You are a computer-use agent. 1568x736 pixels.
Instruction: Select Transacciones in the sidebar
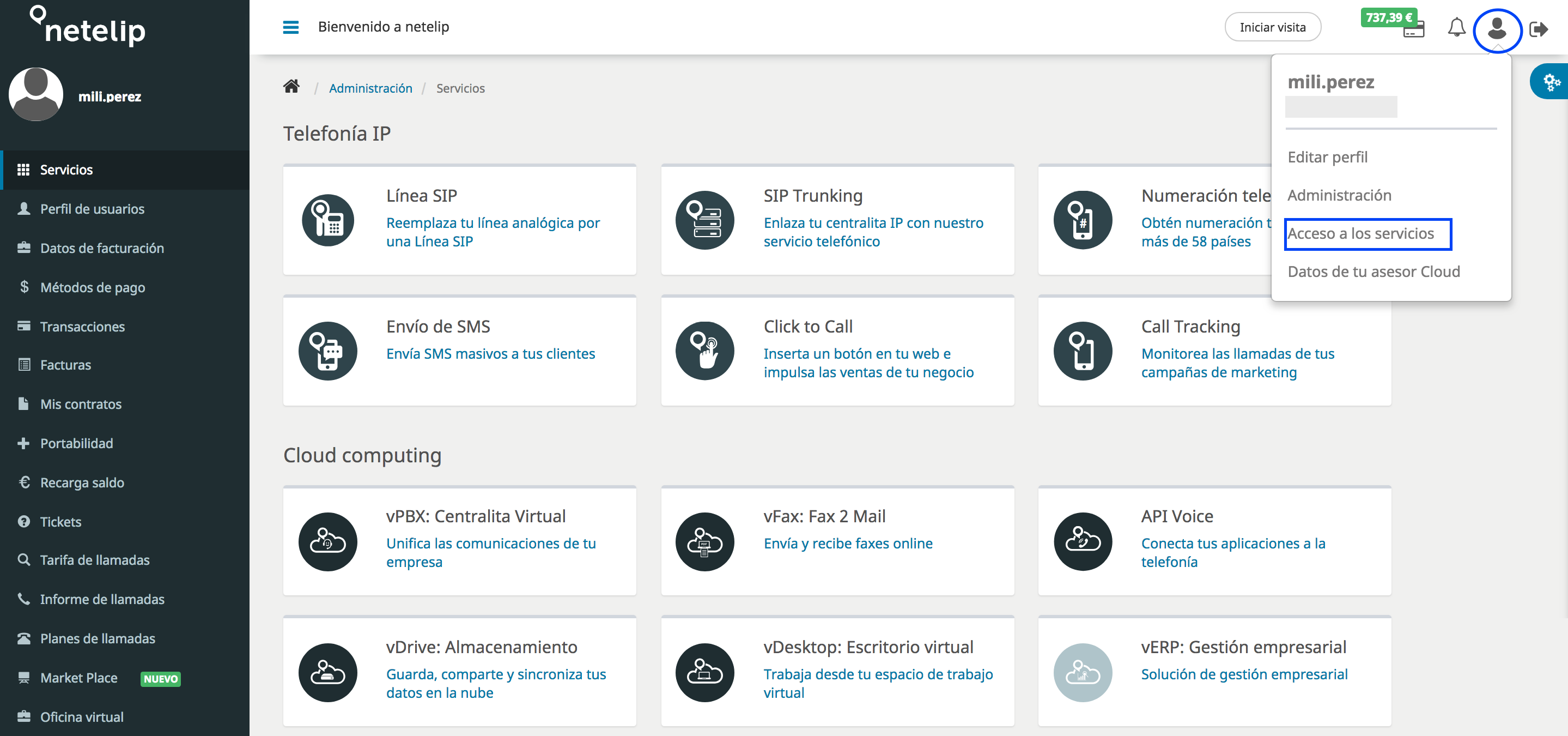click(125, 327)
